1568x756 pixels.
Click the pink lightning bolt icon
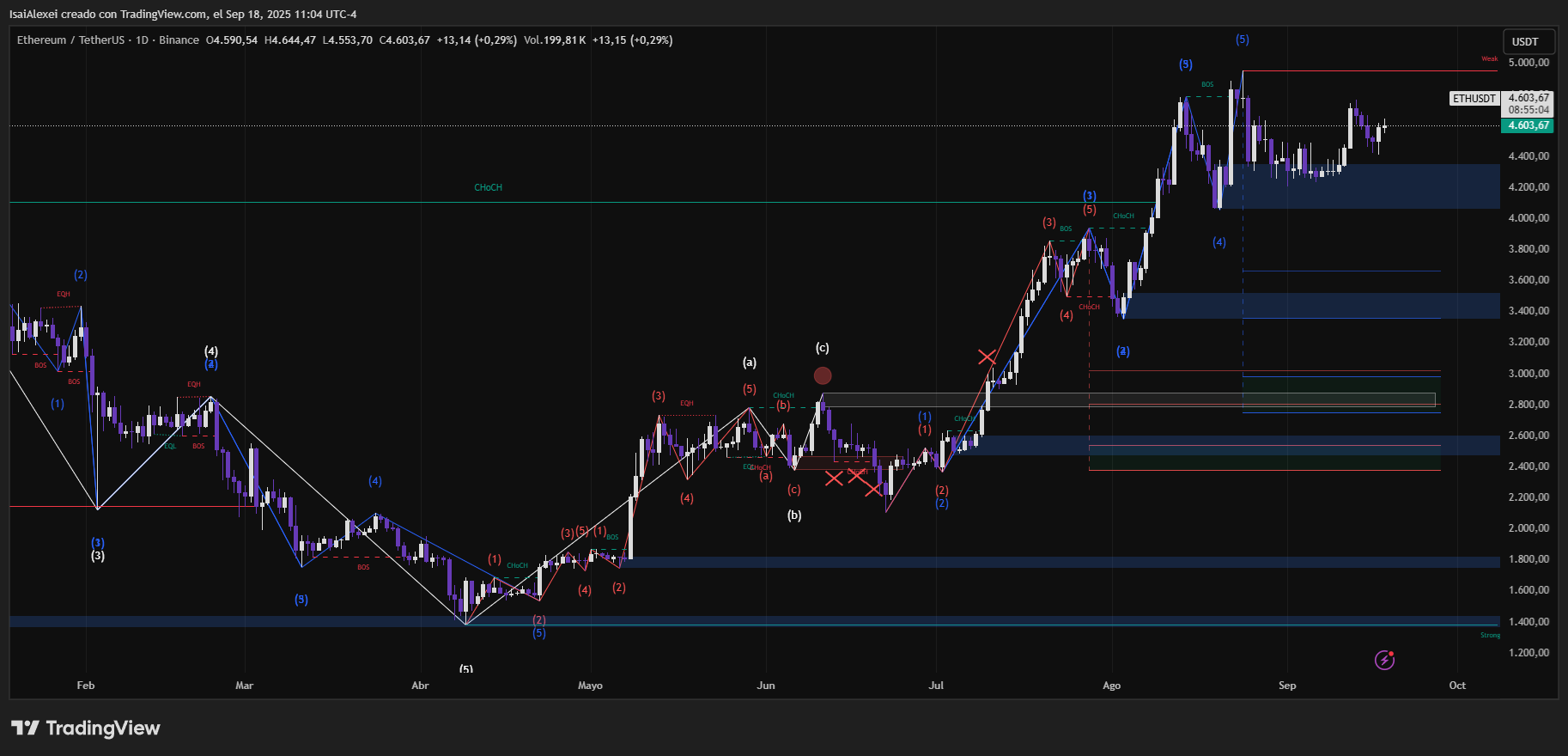(x=1384, y=660)
